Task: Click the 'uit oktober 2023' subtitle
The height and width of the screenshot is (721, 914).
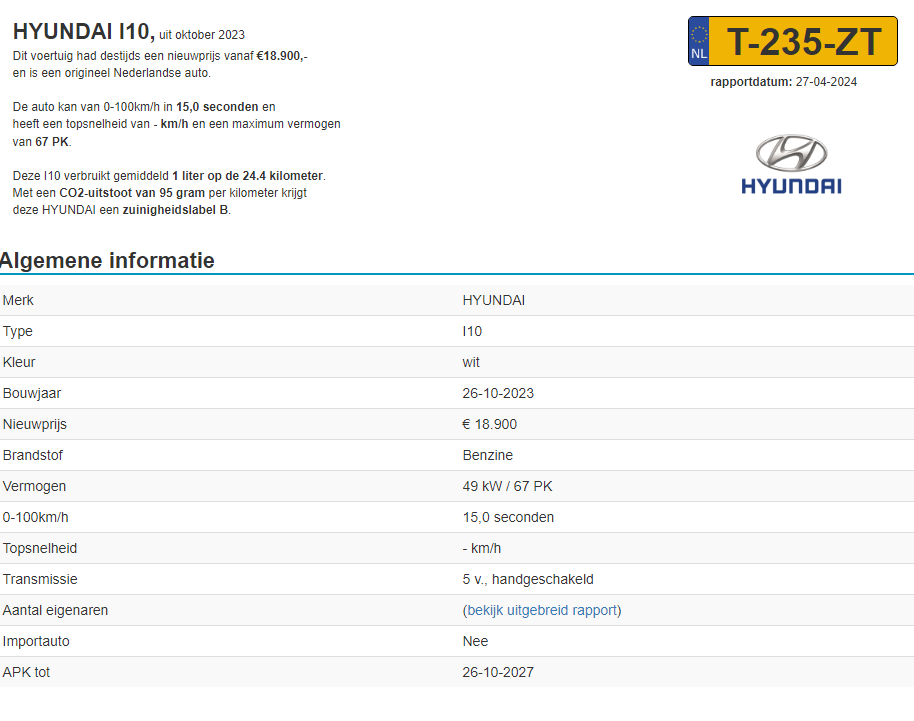Action: 202,35
